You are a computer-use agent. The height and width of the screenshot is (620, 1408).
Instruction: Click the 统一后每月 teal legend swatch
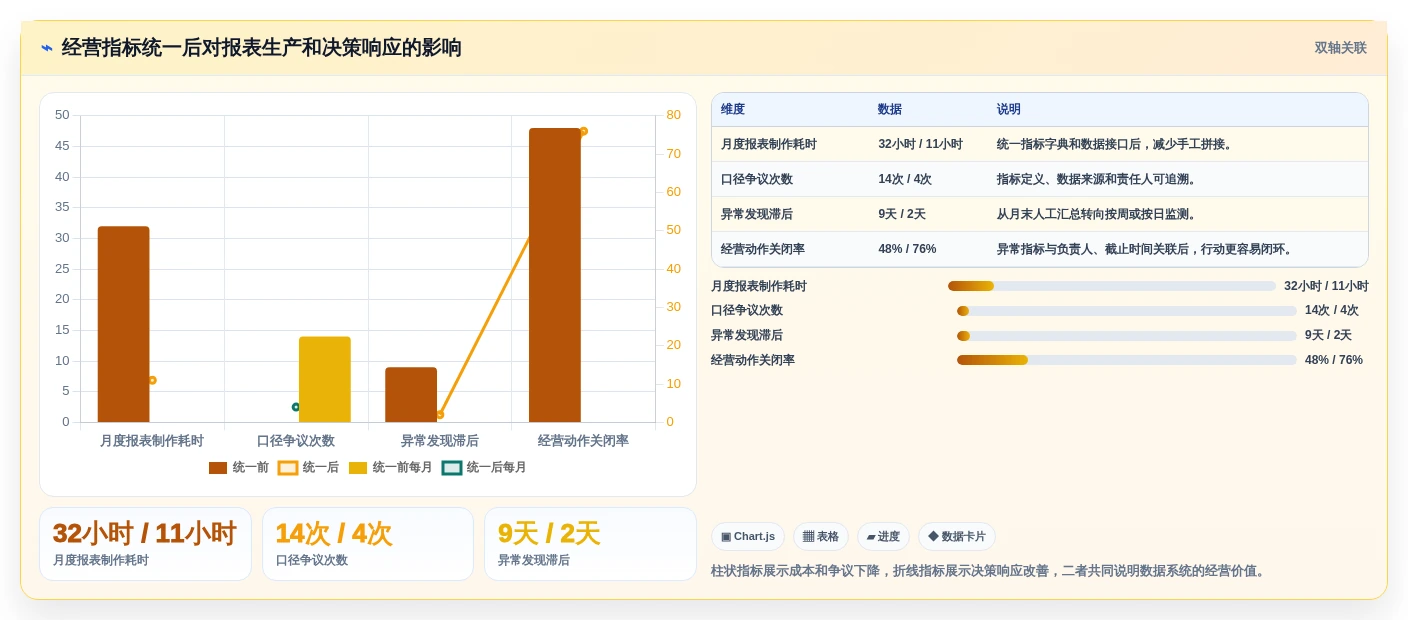pos(452,468)
